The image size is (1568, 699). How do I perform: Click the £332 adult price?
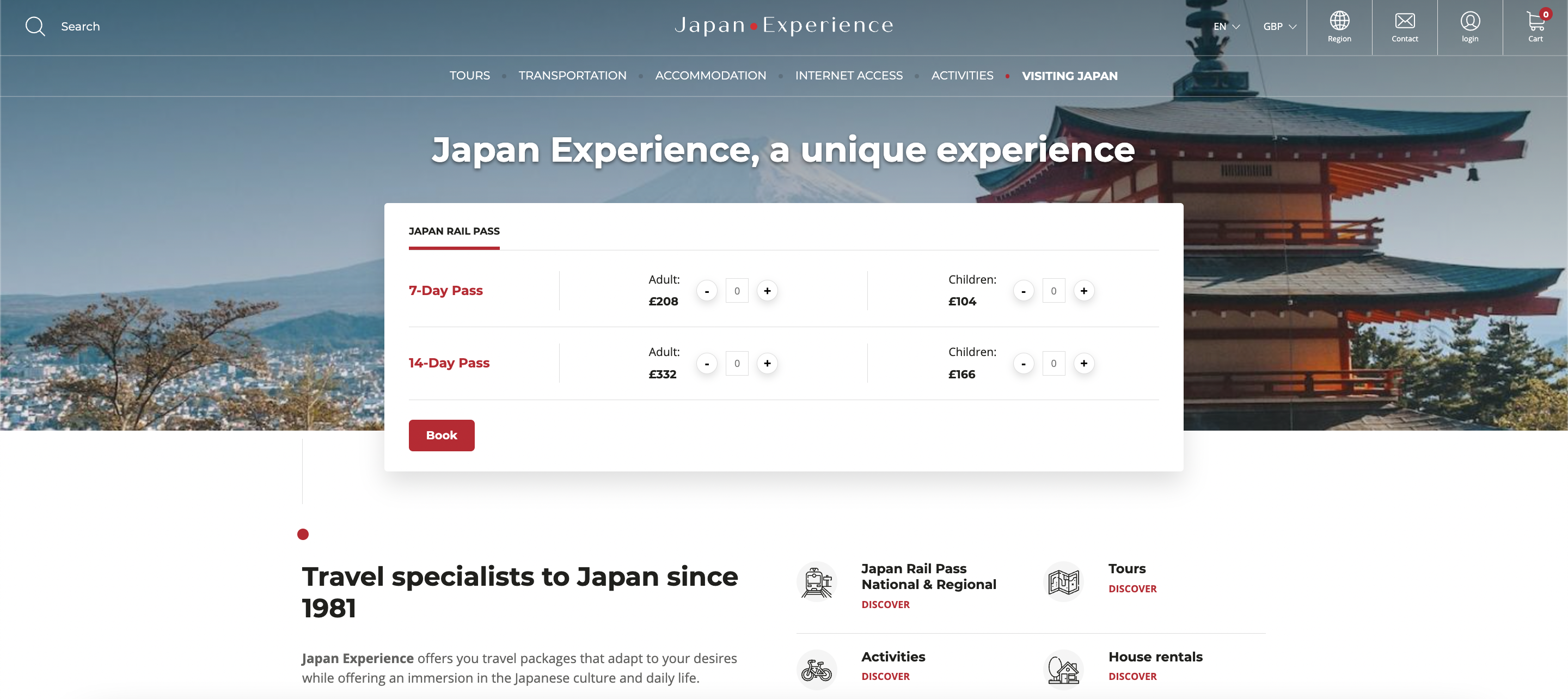[662, 375]
